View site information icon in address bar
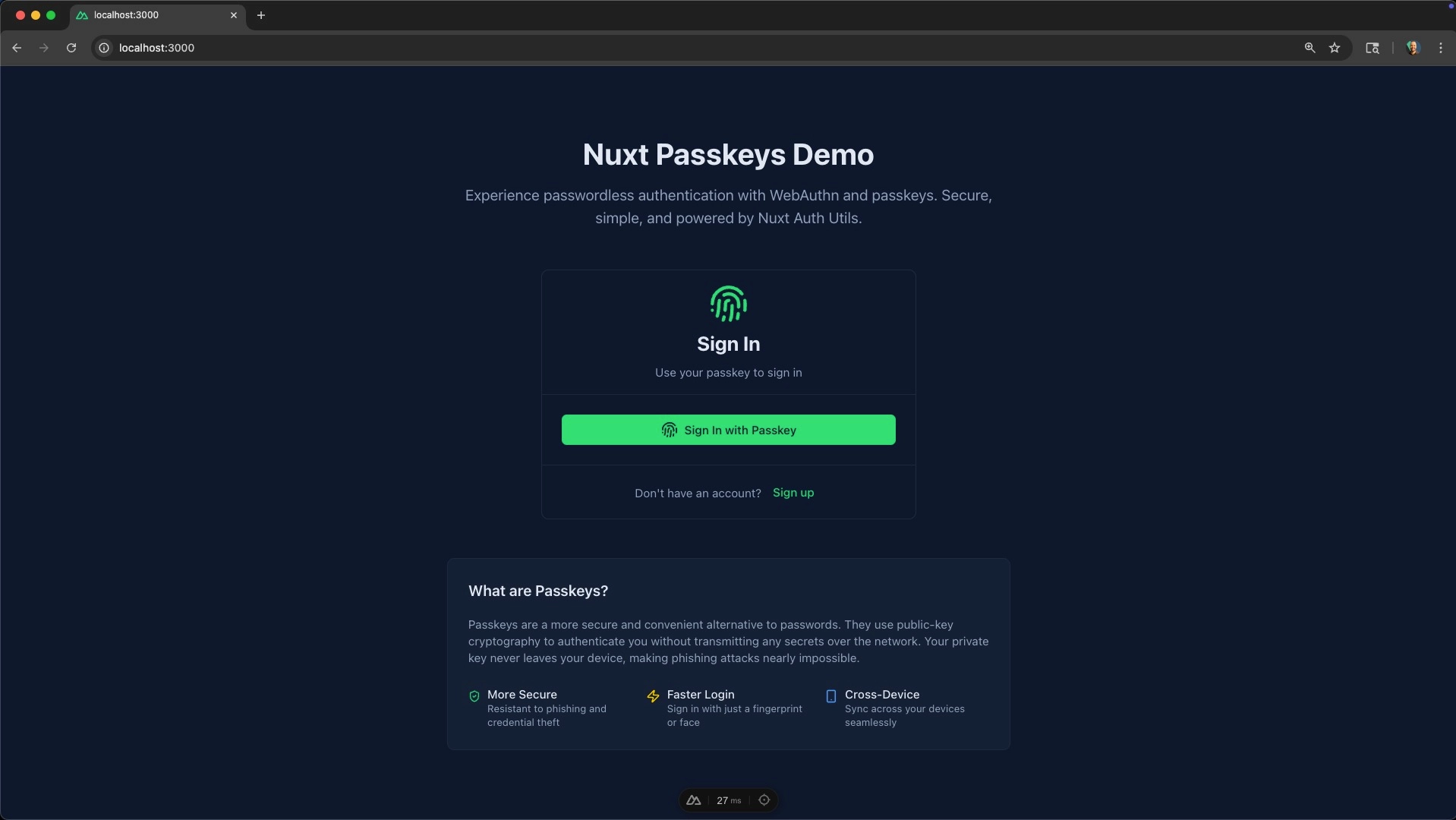Screen dimensions: 1456x820 (105, 48)
